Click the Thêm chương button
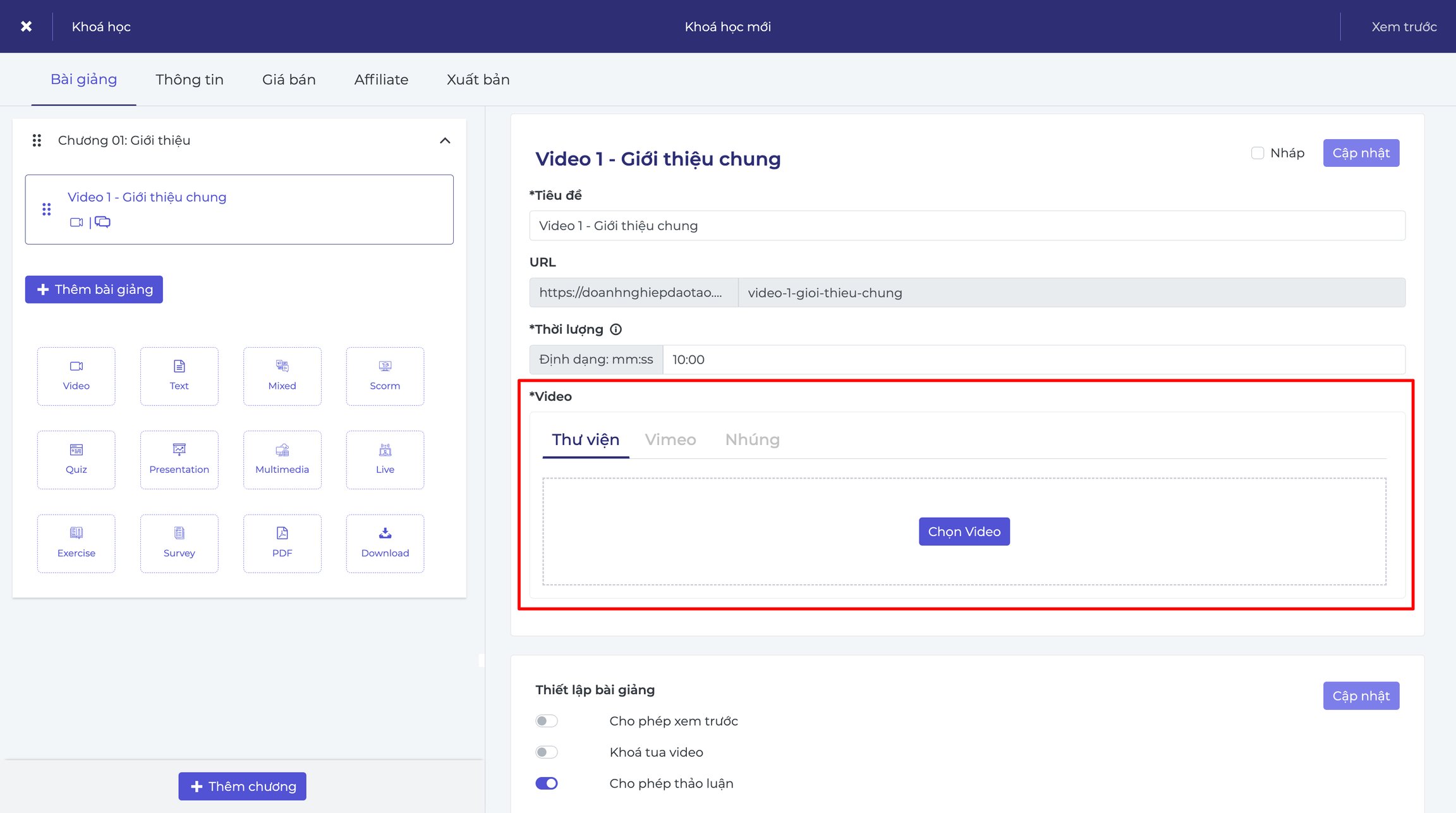1456x813 pixels. [x=242, y=786]
